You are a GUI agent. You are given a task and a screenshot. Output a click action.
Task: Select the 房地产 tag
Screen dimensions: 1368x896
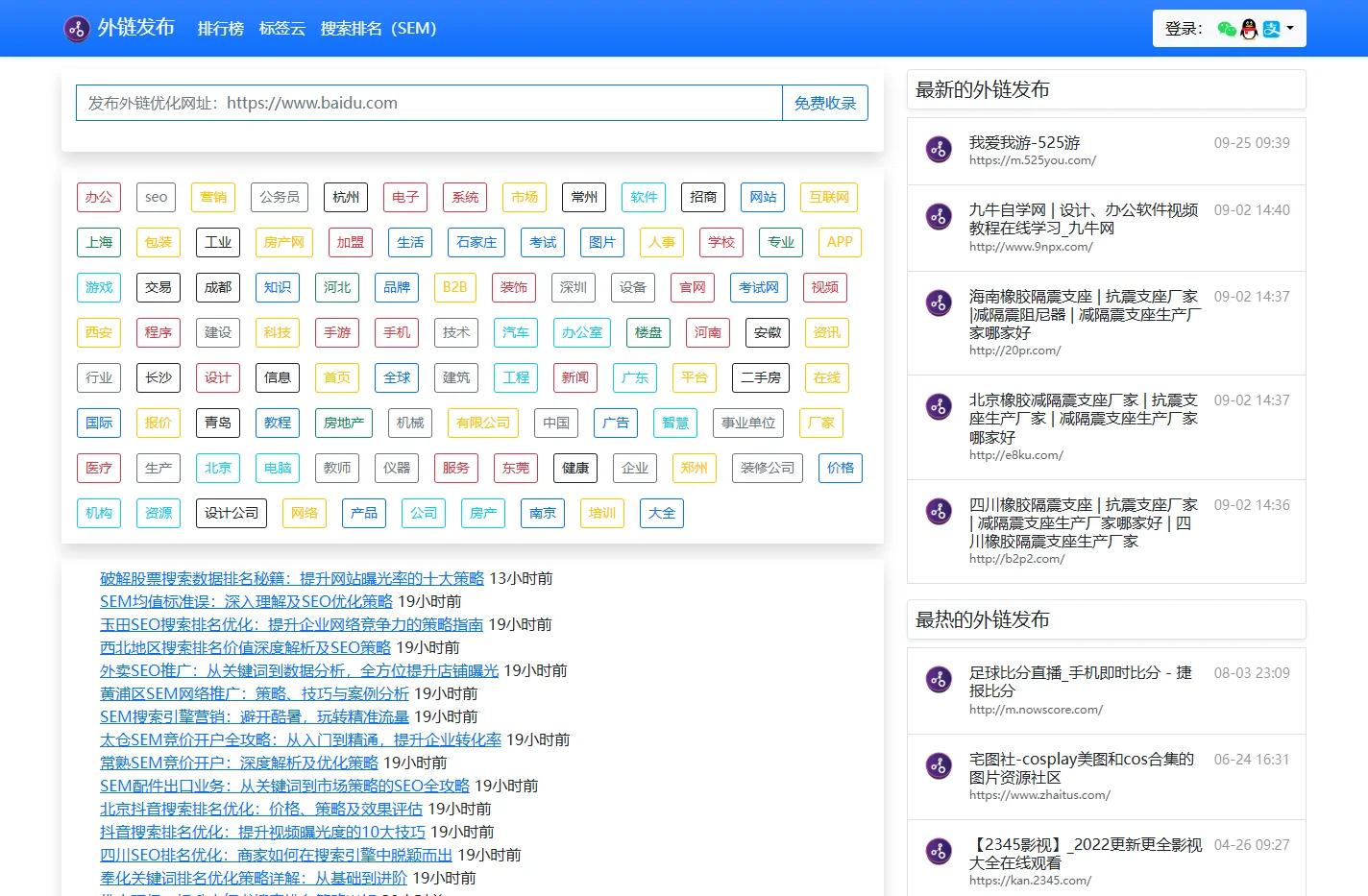click(344, 423)
